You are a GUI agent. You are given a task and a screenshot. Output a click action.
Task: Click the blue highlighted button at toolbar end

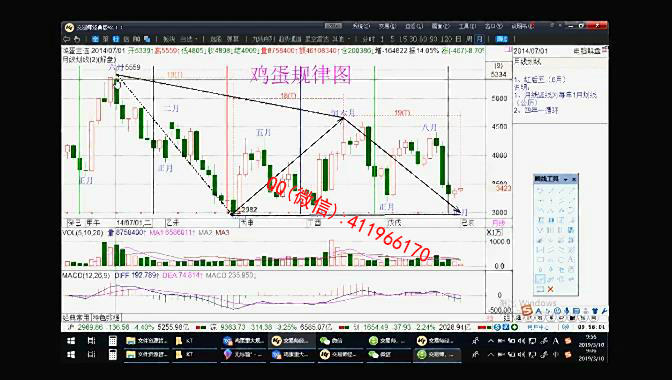501,39
